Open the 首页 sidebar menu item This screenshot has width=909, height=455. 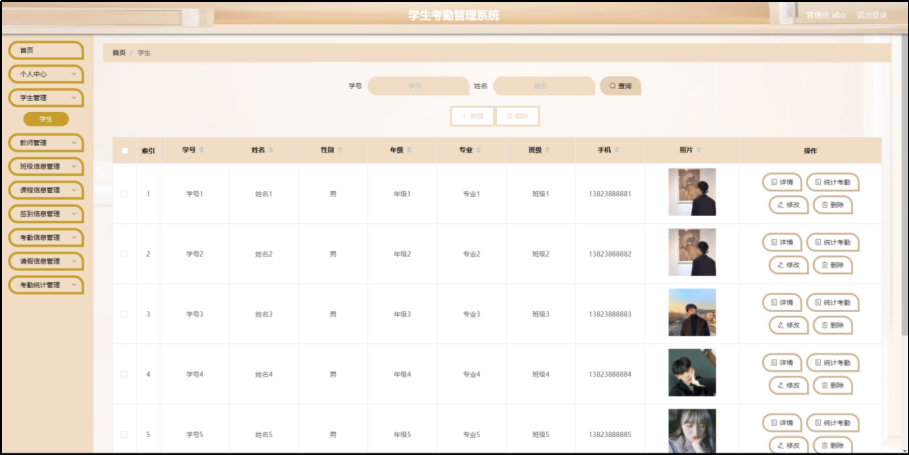click(46, 50)
